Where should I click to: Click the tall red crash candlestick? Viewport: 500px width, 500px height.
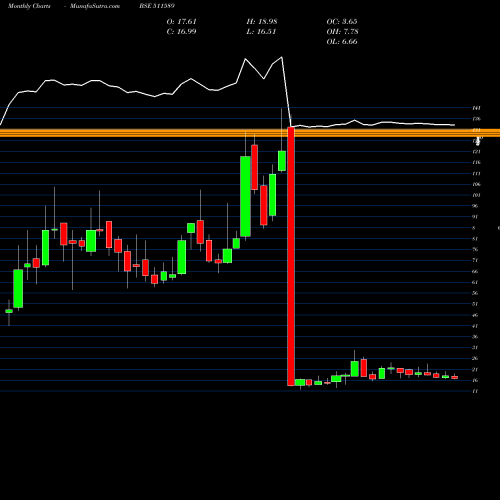[291, 256]
